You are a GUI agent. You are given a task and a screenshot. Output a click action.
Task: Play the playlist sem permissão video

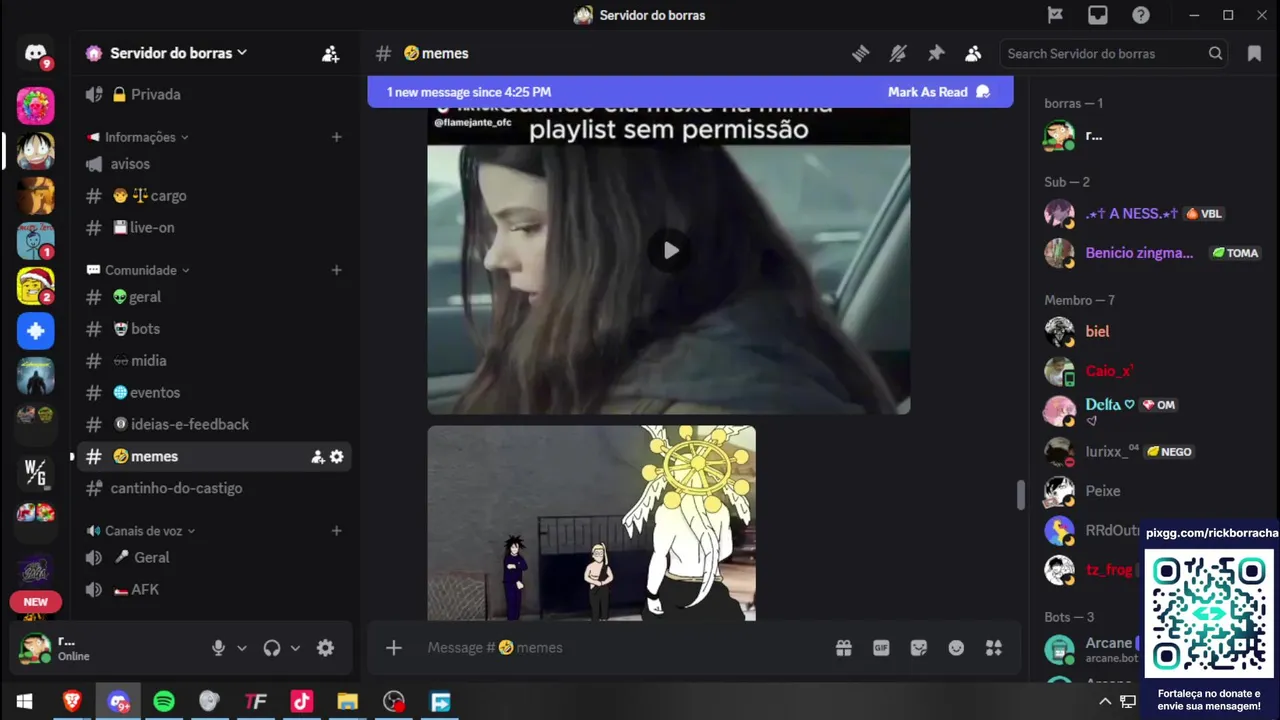tap(671, 250)
